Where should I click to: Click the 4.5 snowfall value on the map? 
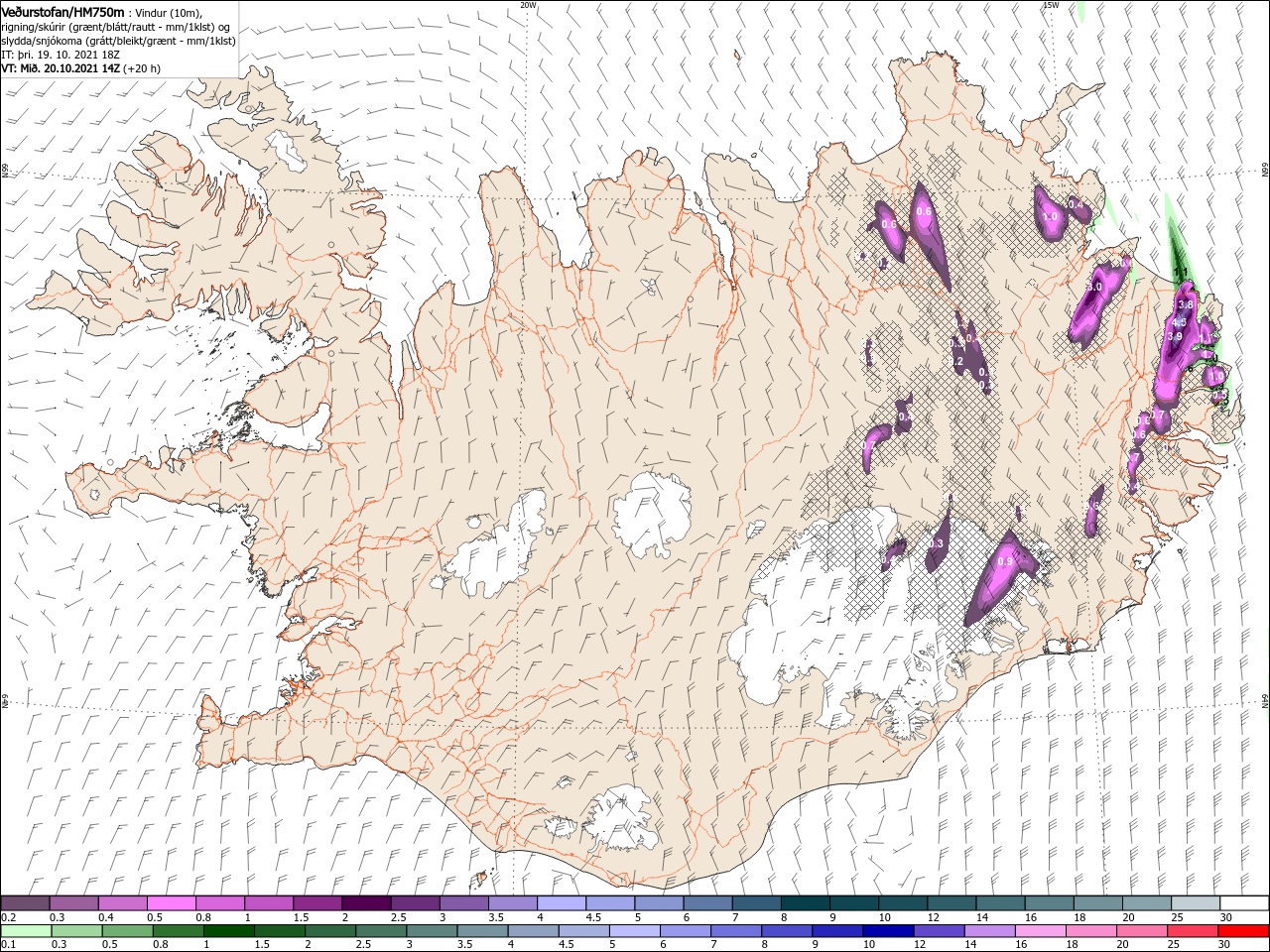pos(1179,323)
